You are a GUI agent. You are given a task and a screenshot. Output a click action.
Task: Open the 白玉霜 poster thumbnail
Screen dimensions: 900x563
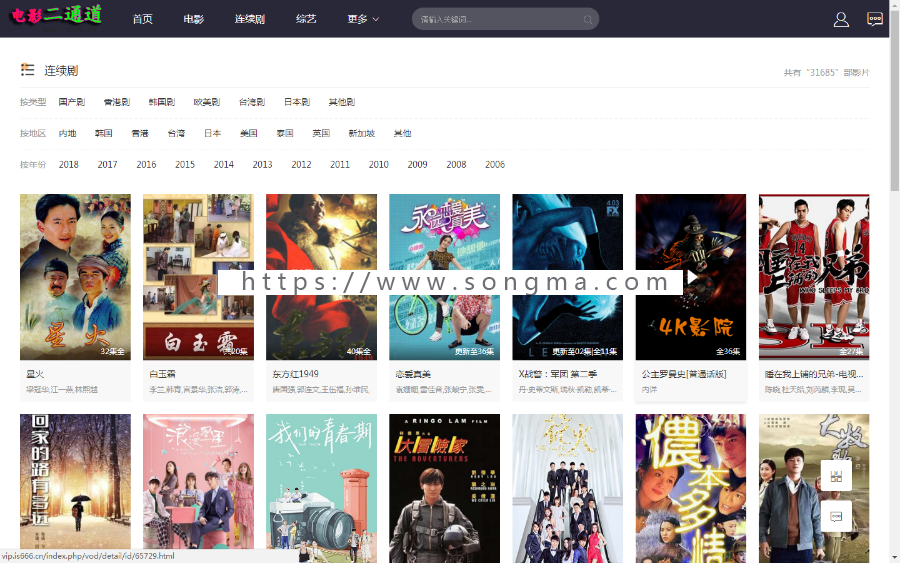click(x=198, y=277)
